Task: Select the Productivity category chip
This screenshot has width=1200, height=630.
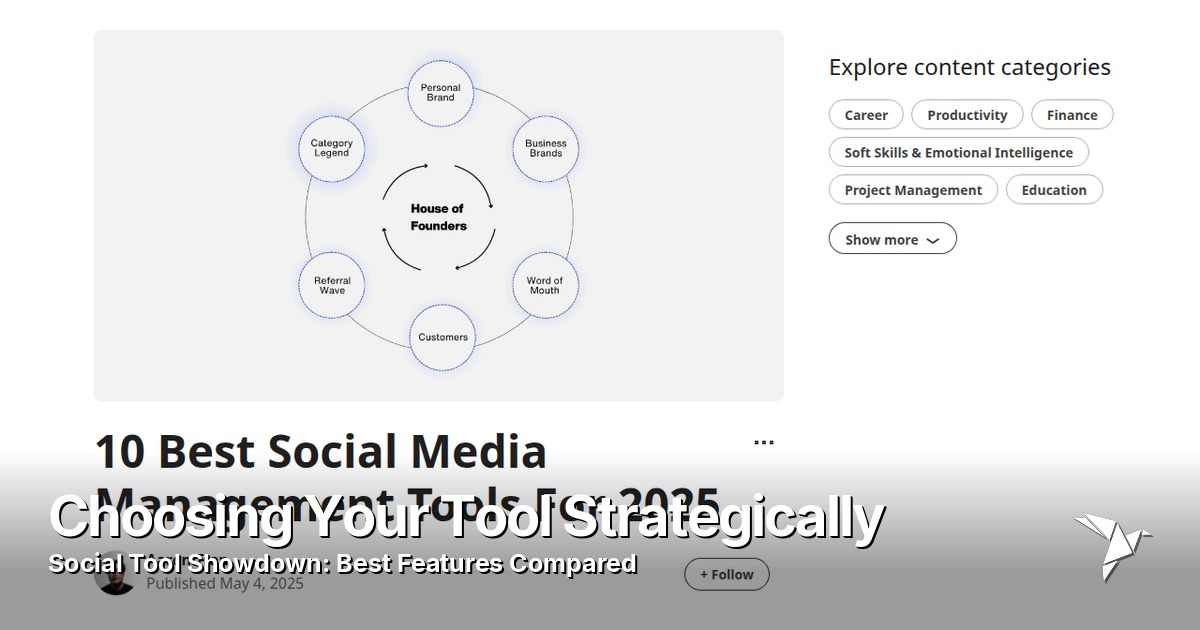Action: click(x=967, y=115)
